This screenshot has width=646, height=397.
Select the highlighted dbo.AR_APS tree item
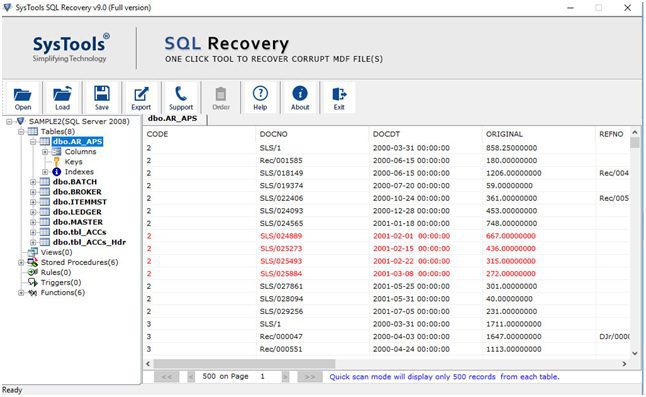[77, 142]
